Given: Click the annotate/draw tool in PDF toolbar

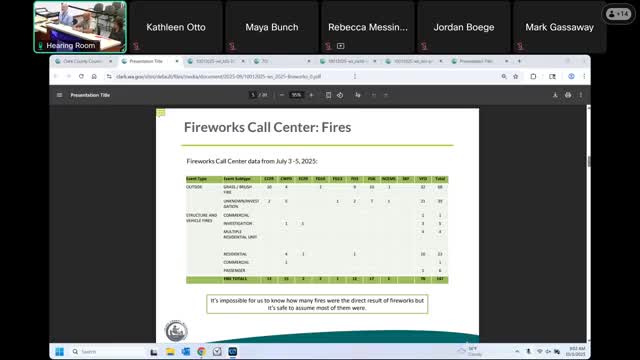Looking at the screenshot, I should click(358, 95).
